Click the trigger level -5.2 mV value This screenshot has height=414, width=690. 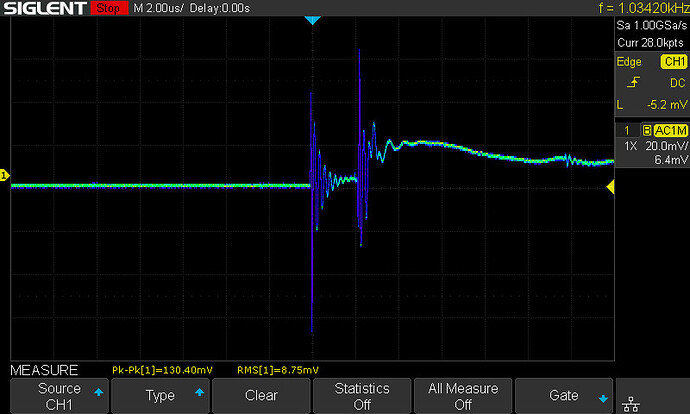667,105
